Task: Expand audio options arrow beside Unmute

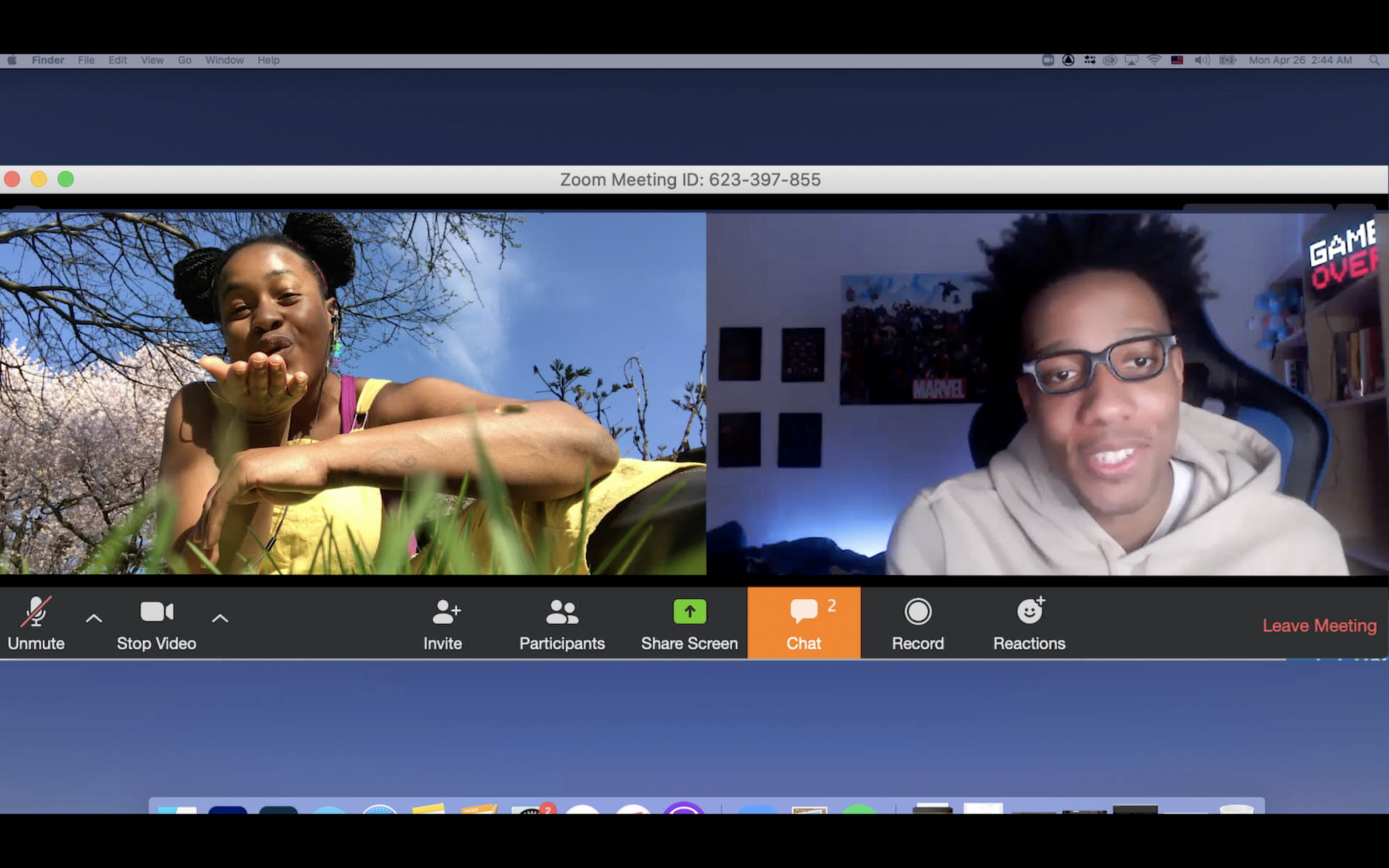Action: click(x=93, y=619)
